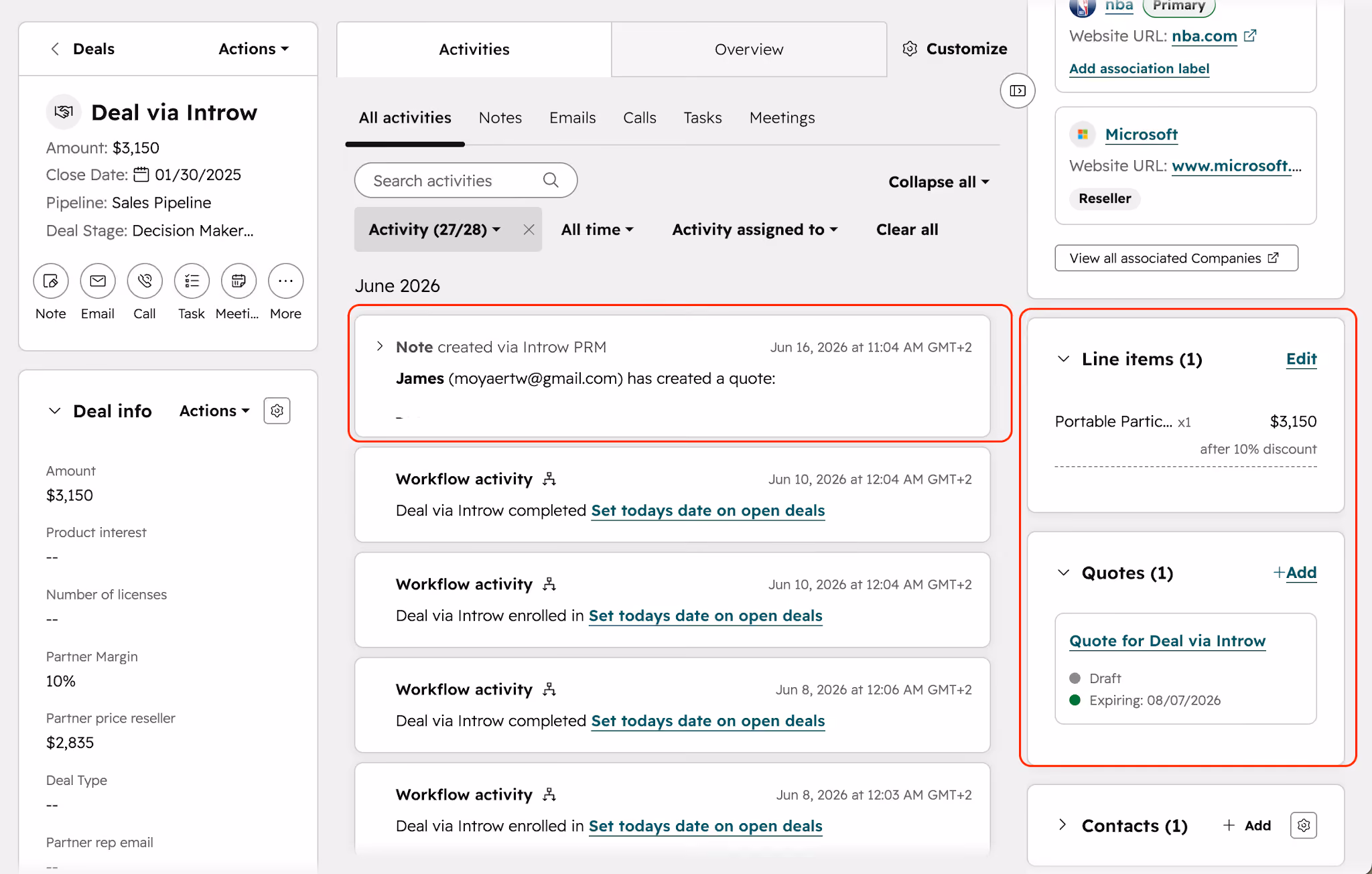Click View all associated Companies button

click(x=1176, y=258)
